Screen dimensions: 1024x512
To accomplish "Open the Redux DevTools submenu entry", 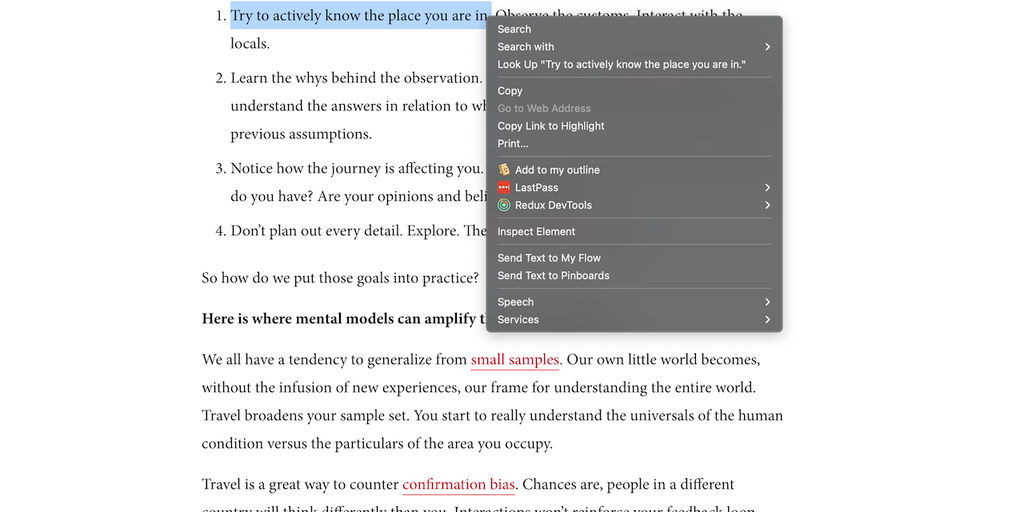I will click(x=553, y=205).
